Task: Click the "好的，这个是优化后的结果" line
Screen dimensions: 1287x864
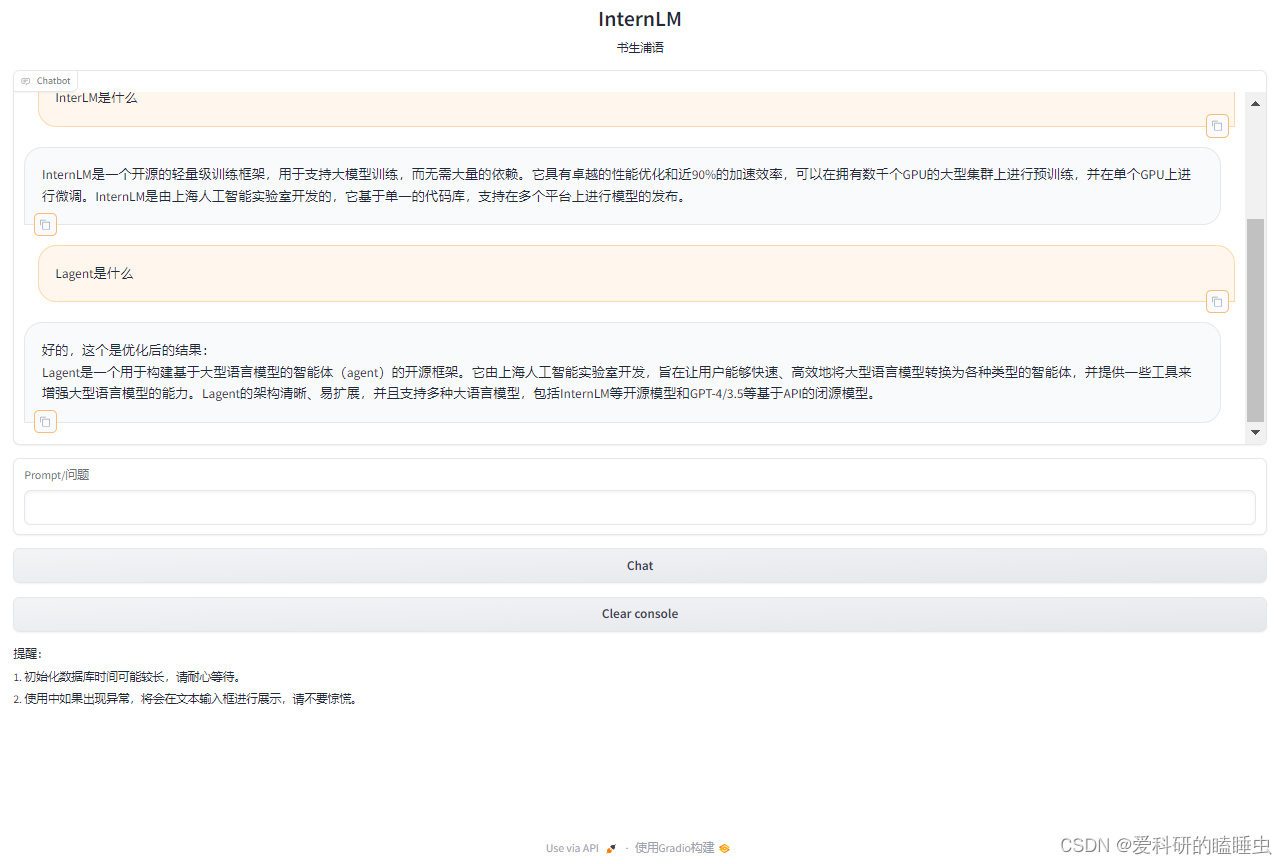Action: (125, 350)
